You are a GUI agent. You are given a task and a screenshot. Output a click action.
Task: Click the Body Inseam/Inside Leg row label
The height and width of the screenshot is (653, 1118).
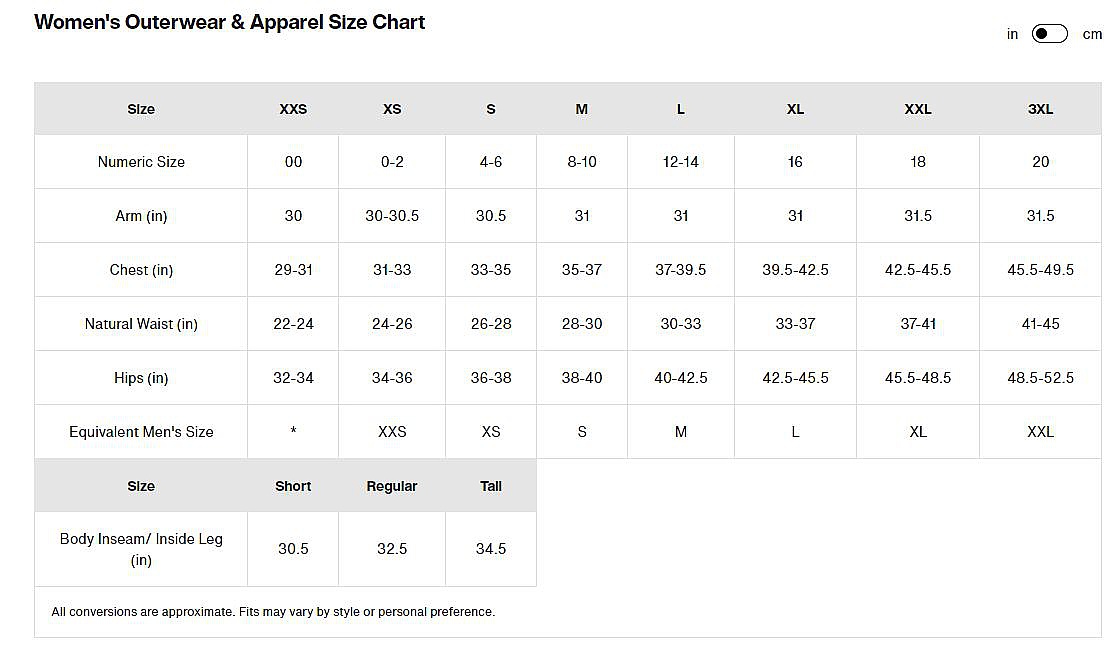point(141,549)
